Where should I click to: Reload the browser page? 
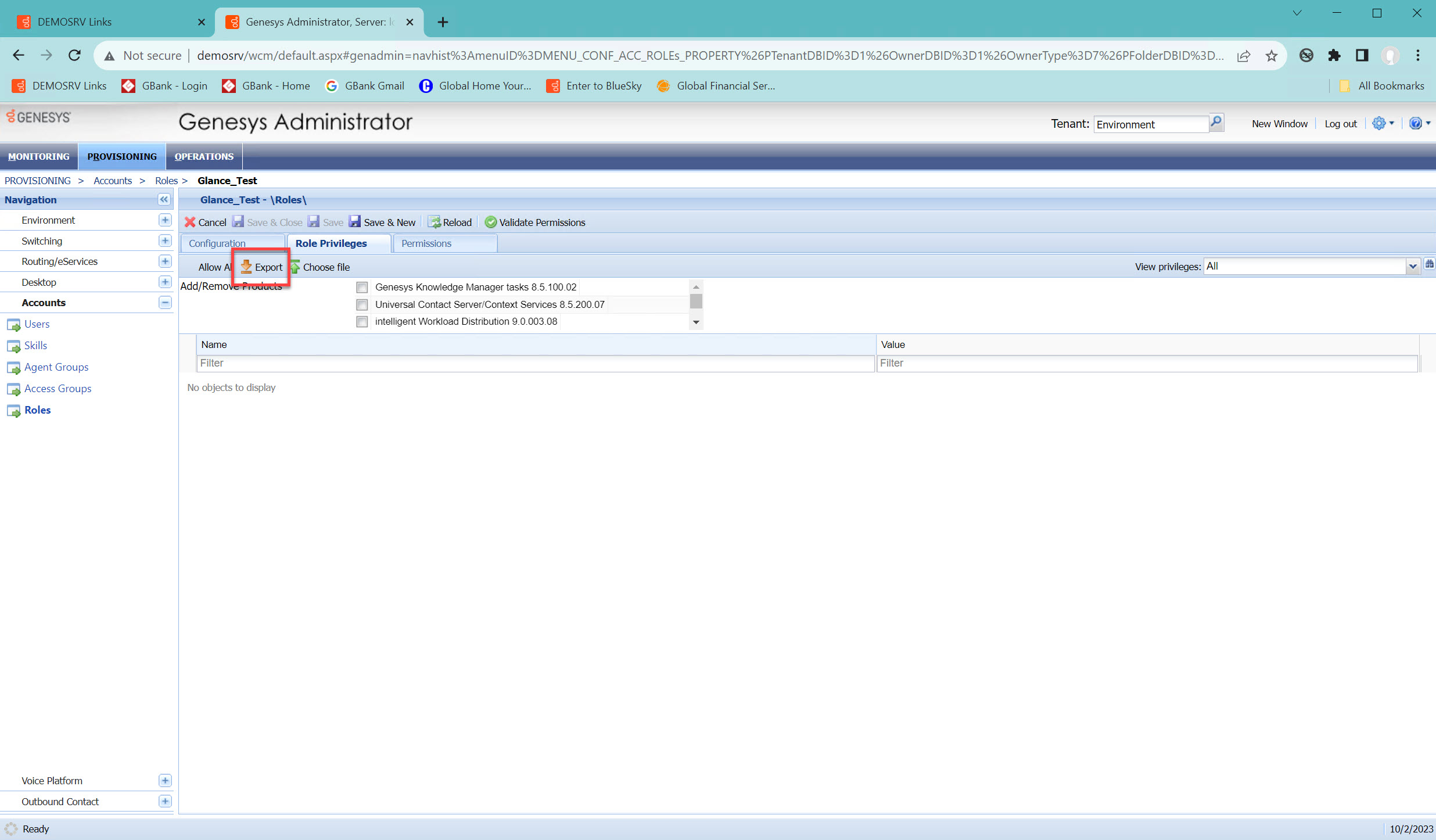tap(74, 55)
